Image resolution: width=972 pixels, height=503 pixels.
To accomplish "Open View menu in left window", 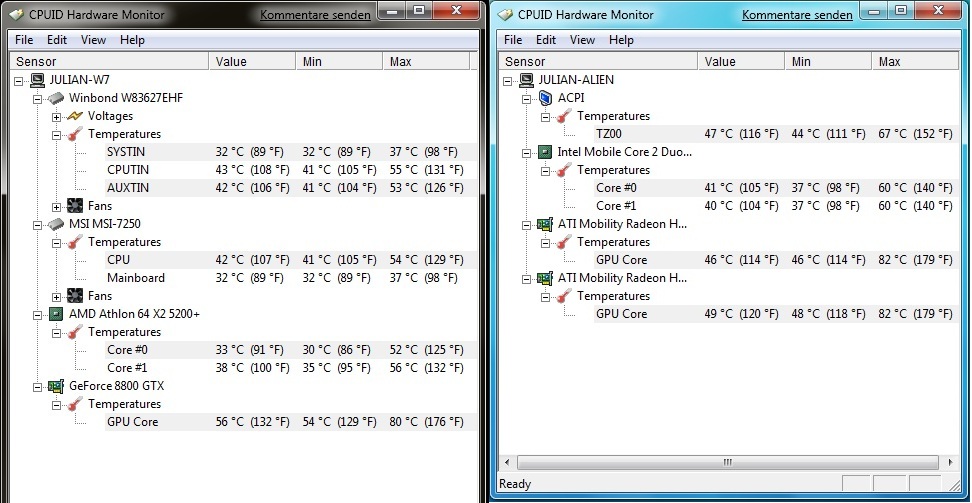I will coord(93,40).
